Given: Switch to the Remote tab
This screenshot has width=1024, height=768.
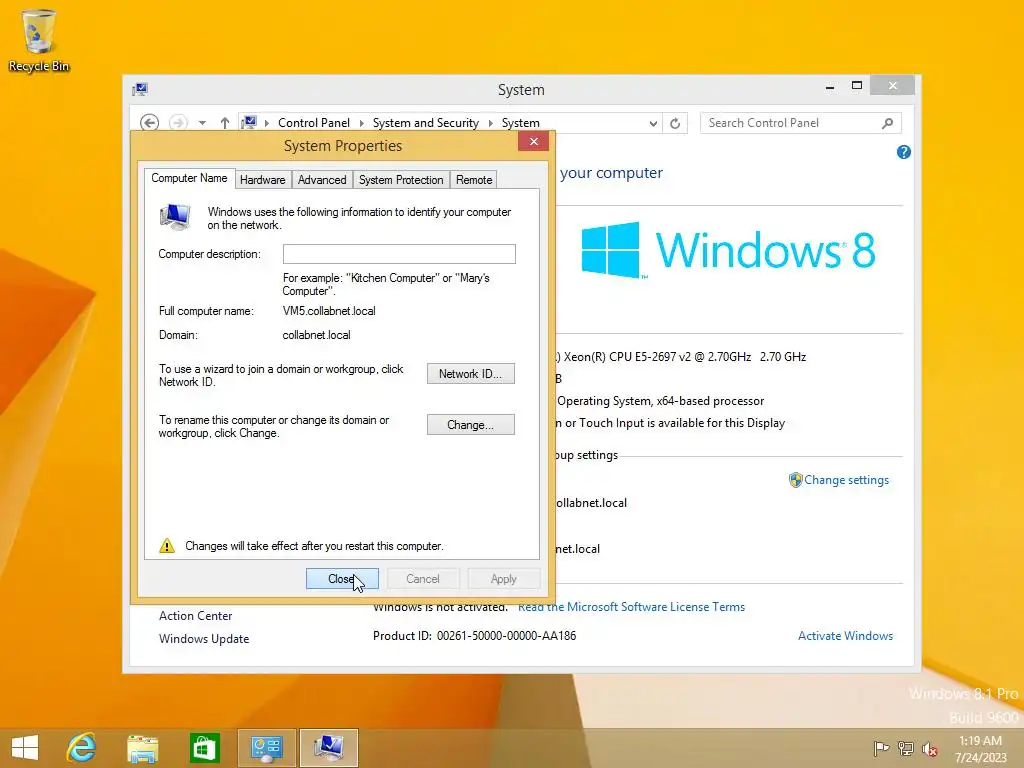Looking at the screenshot, I should 474,180.
